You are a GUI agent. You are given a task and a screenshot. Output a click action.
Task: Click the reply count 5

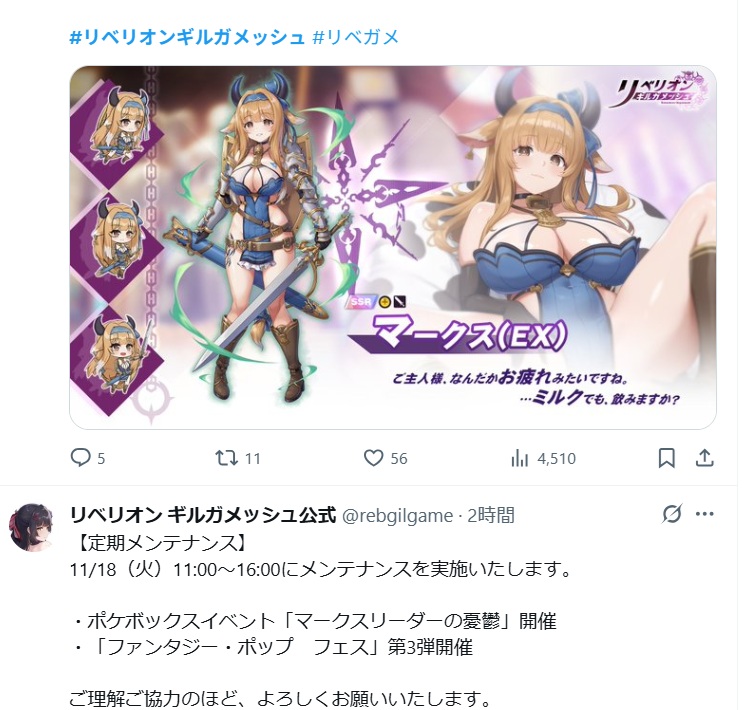tap(101, 458)
